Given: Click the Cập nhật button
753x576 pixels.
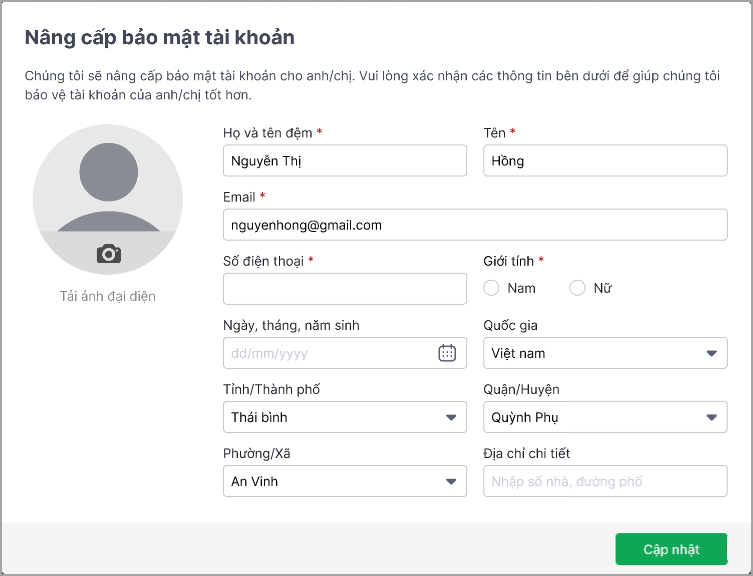Looking at the screenshot, I should (671, 549).
